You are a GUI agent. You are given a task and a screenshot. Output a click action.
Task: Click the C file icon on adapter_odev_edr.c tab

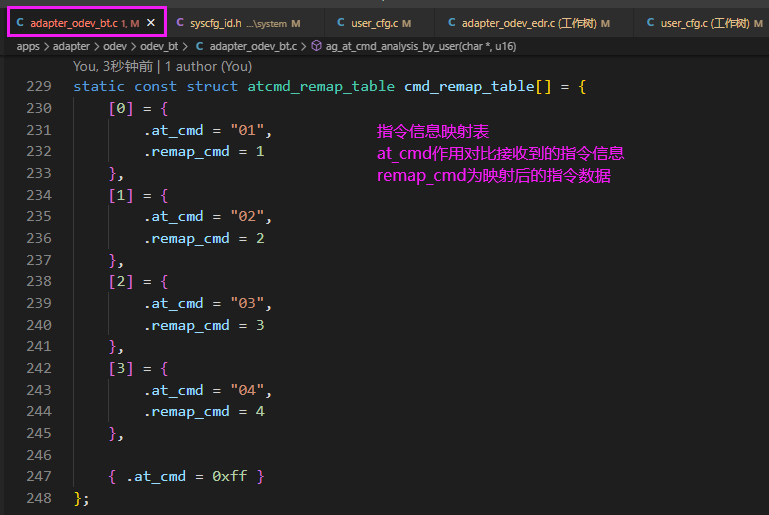pos(452,23)
